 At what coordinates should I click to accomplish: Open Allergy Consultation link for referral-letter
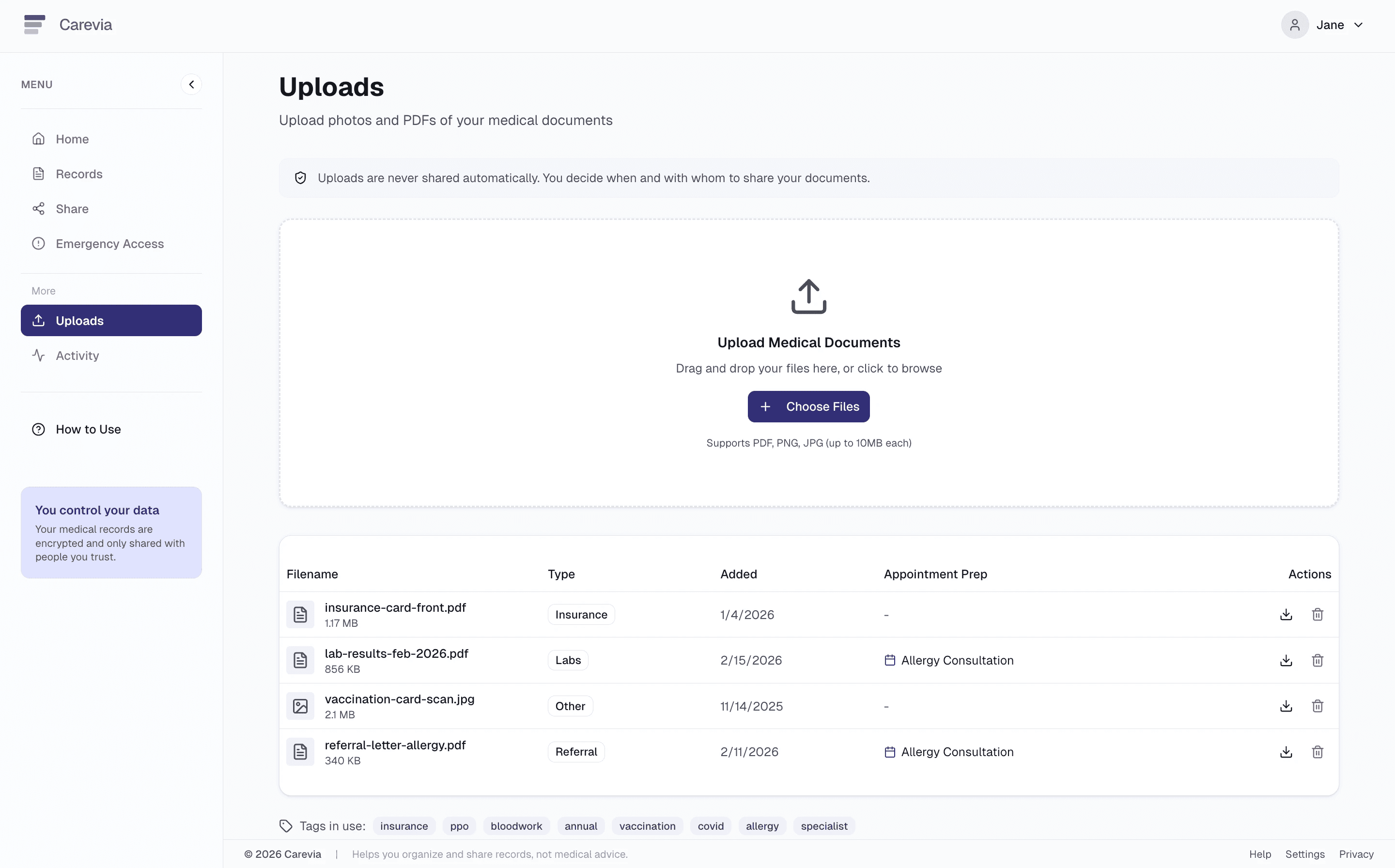coord(957,752)
